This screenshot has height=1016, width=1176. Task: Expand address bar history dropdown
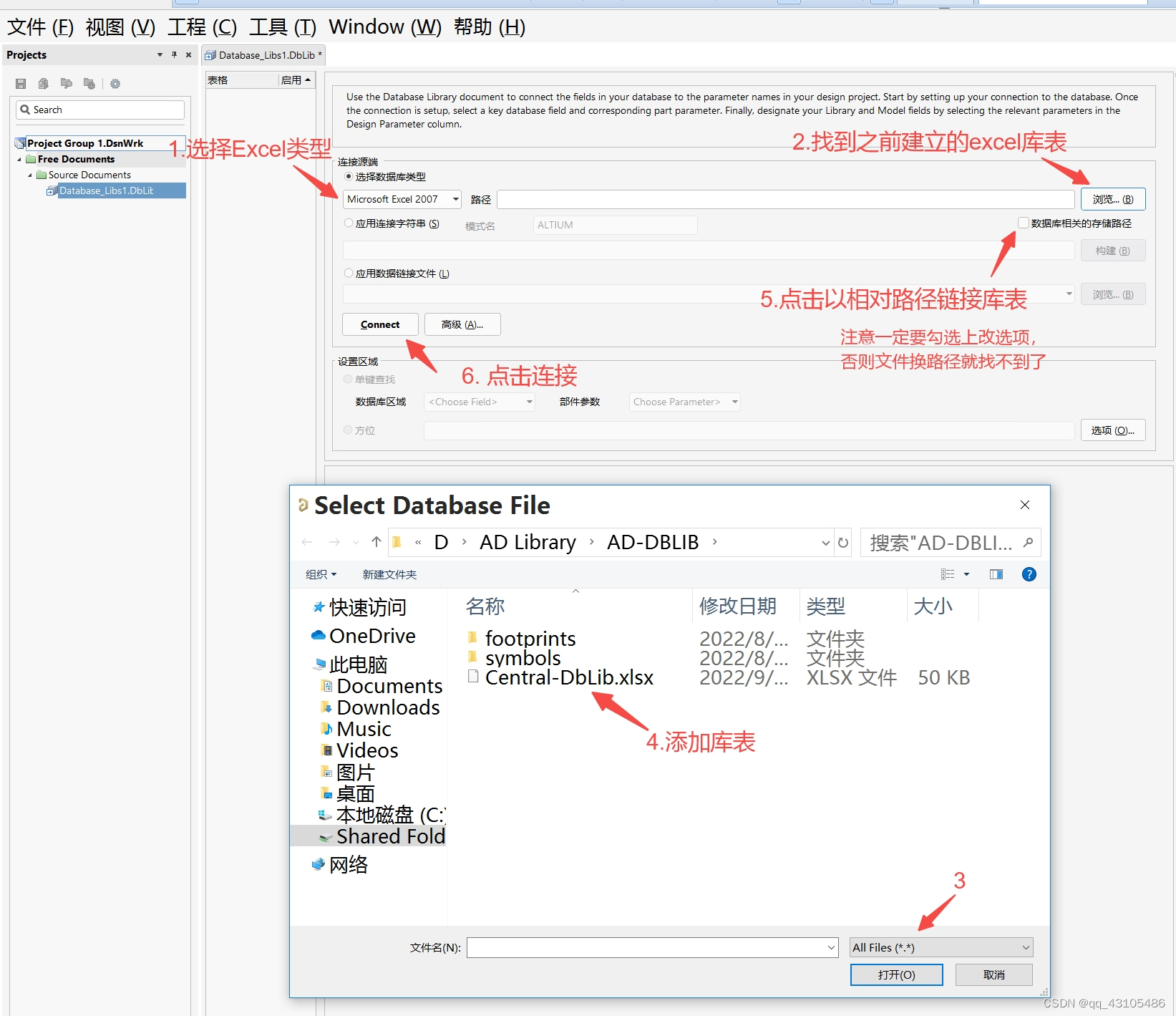click(825, 543)
